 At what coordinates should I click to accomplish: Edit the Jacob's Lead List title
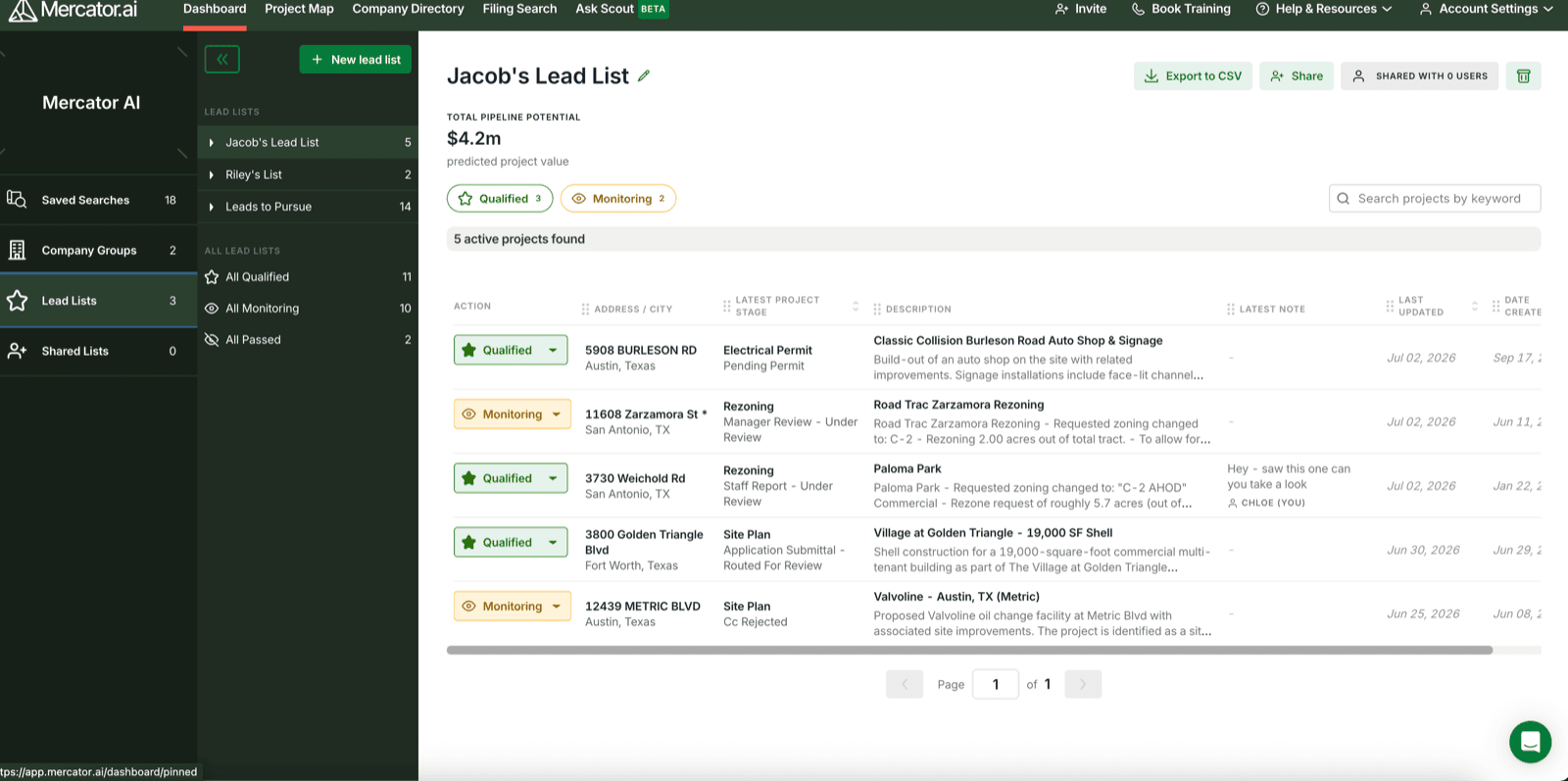(644, 75)
